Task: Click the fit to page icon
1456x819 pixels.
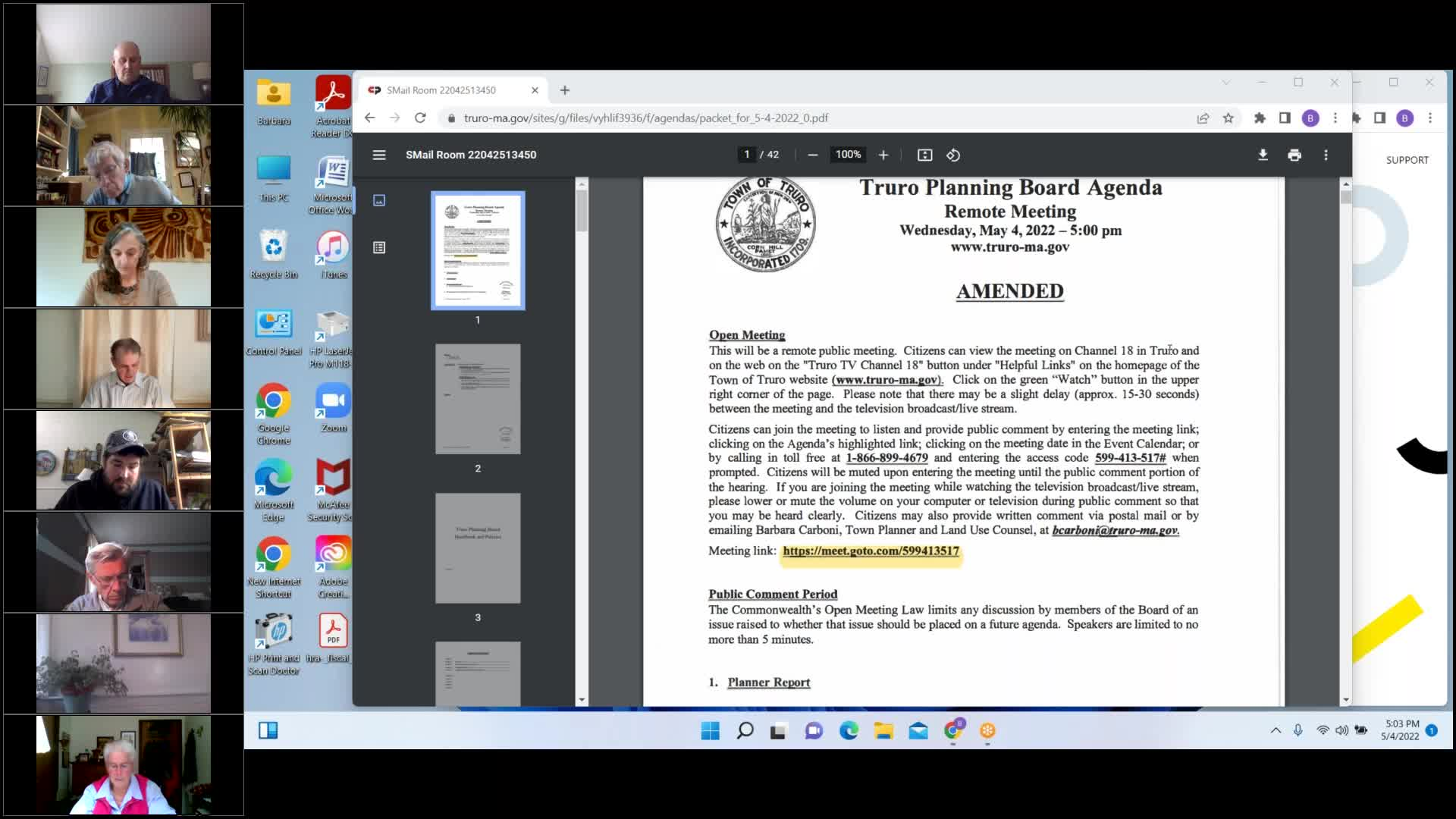Action: pos(924,155)
